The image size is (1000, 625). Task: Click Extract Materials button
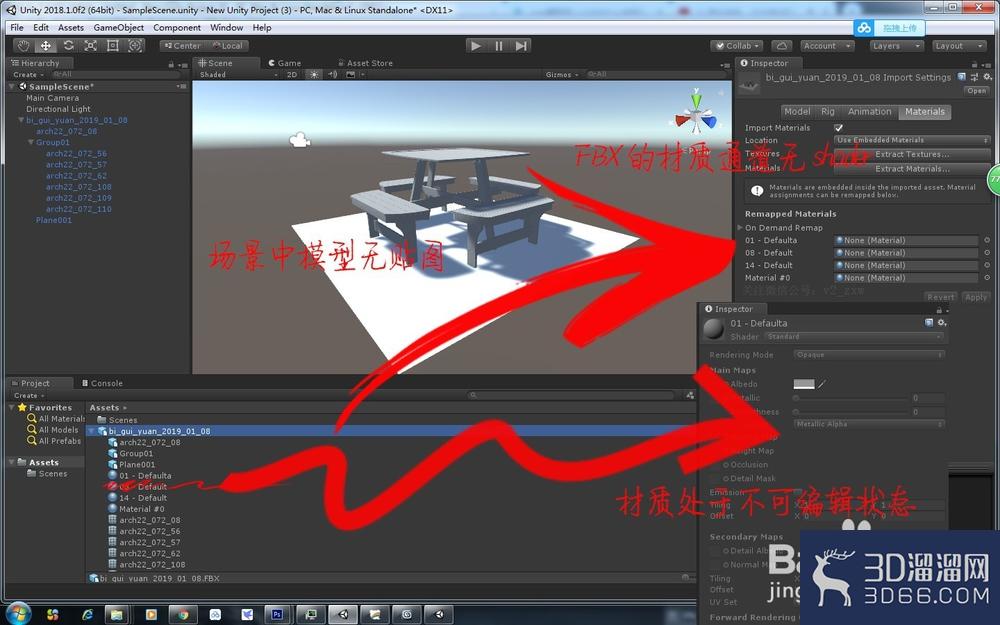coord(912,169)
